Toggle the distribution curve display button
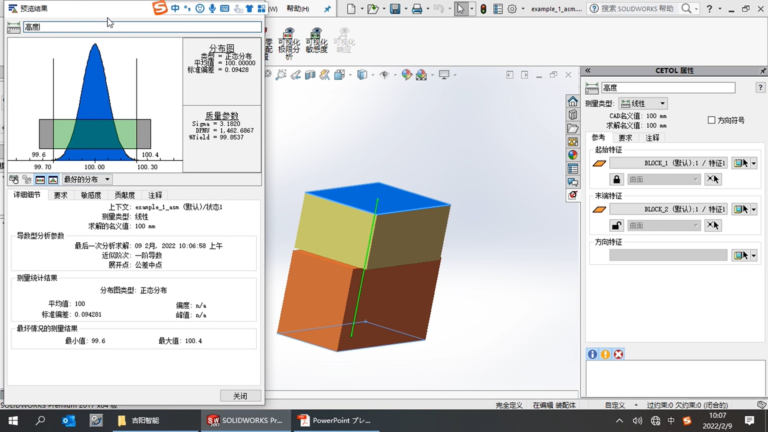The image size is (768, 432). click(x=53, y=180)
